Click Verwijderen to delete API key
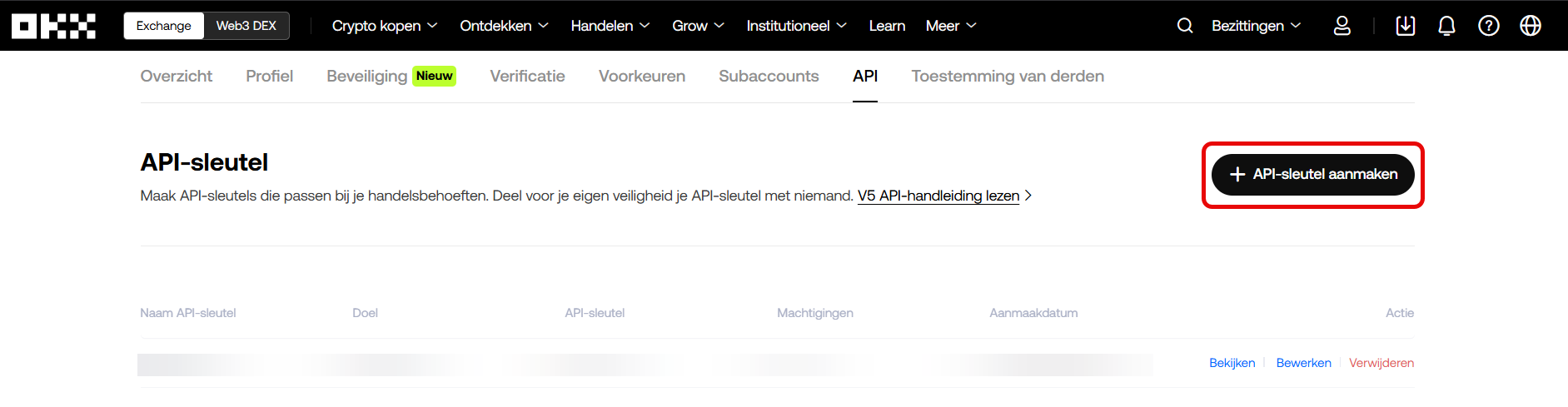The height and width of the screenshot is (407, 1568). tap(1381, 363)
